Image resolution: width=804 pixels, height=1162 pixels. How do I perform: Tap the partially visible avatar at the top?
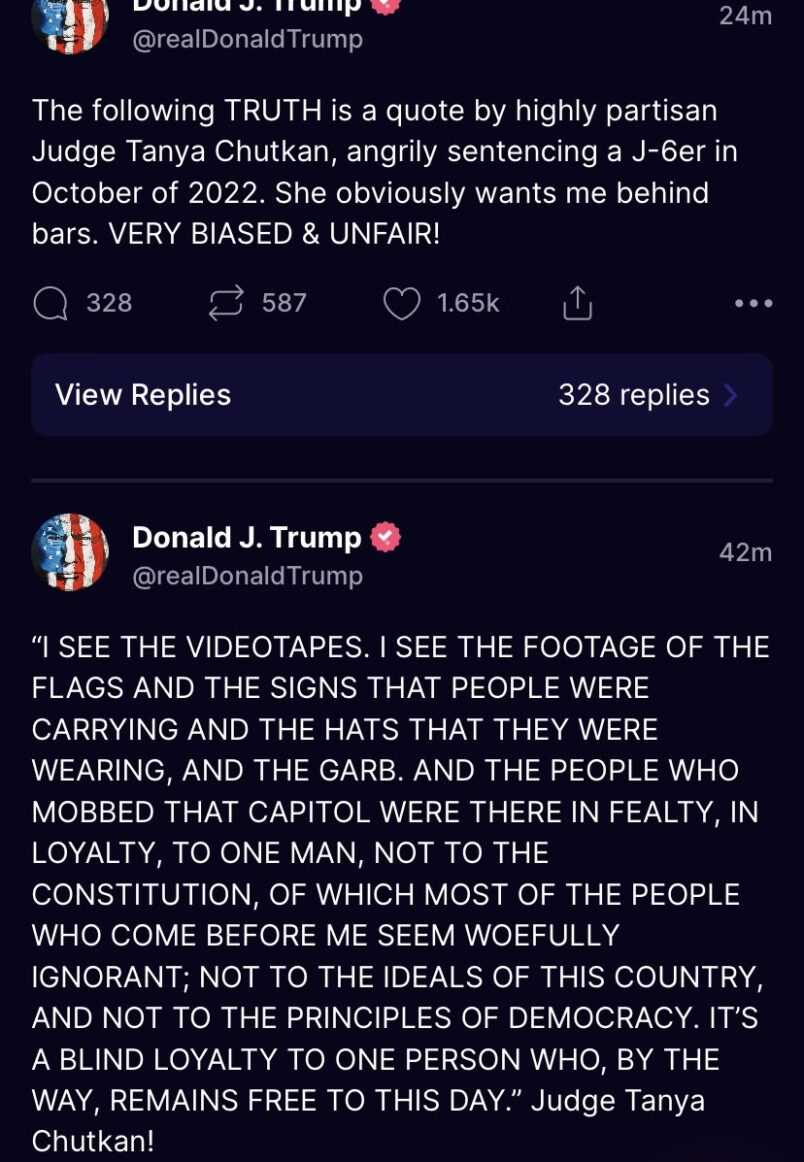tap(70, 22)
